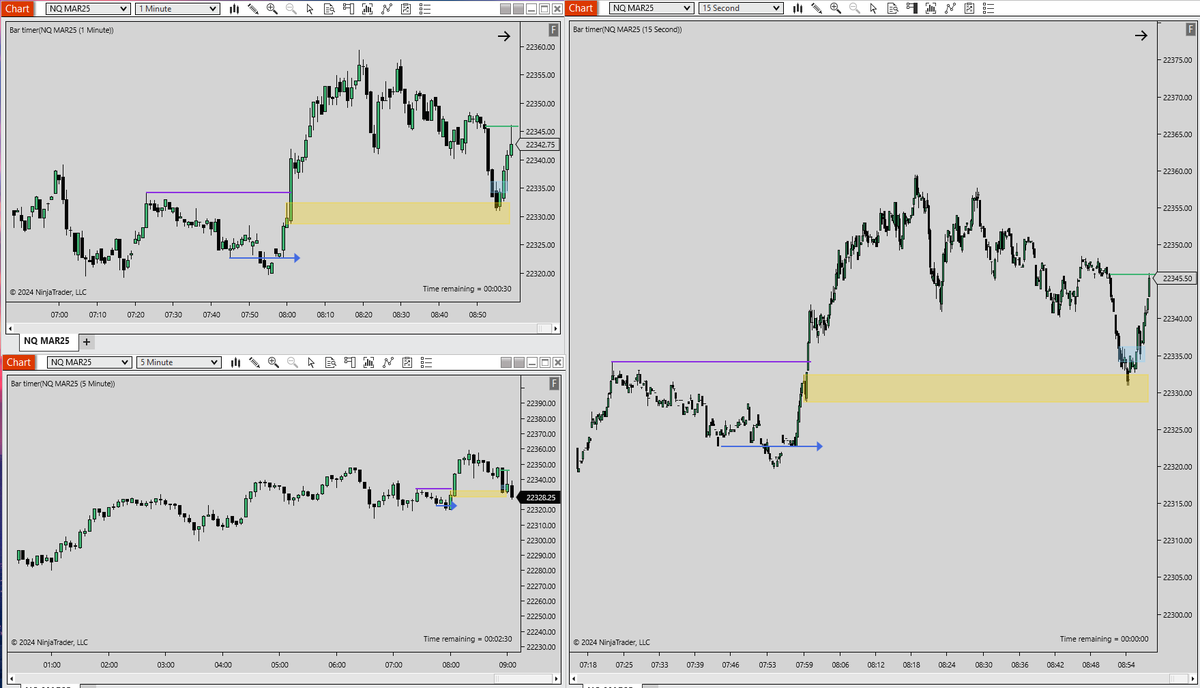Screen dimensions: 1200x688
Task: Select the Zoom In magnifier on the 5 Minute chart
Action: point(274,362)
